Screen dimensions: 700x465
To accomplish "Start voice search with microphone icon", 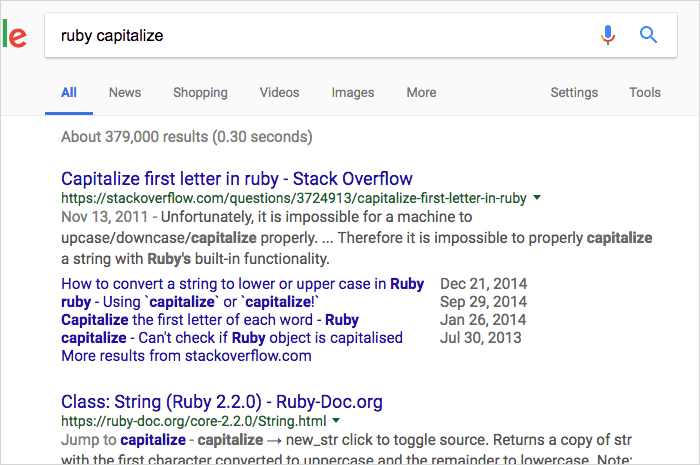I will 608,35.
